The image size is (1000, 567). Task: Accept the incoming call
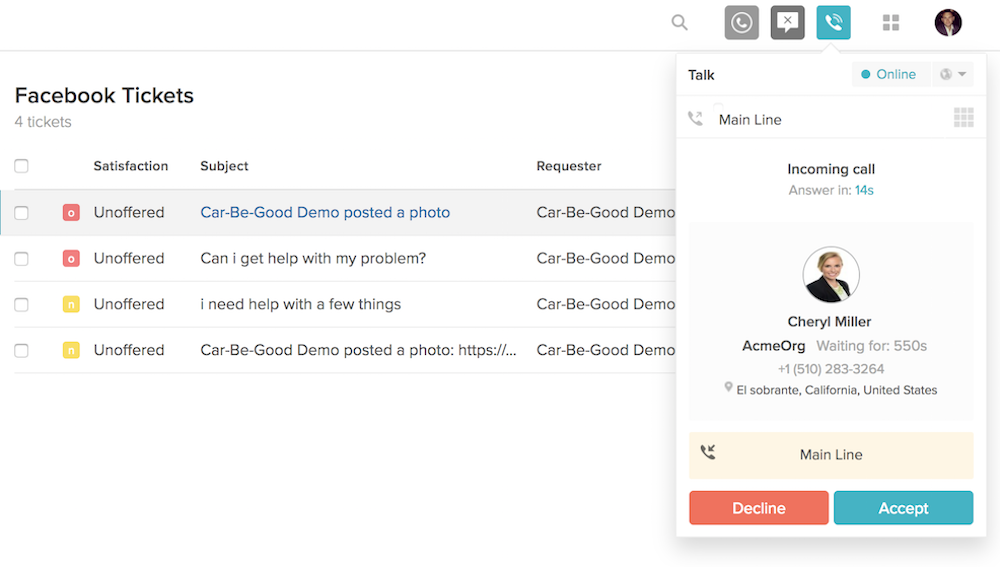[x=903, y=508]
